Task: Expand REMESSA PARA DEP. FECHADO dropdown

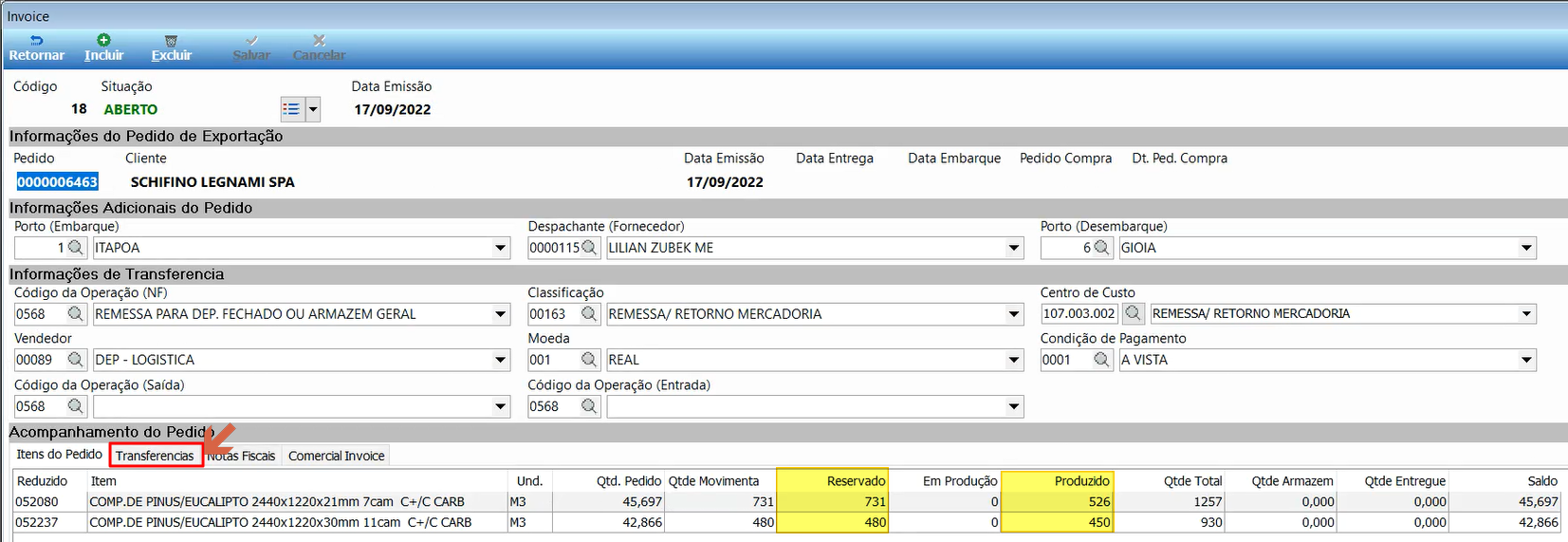Action: click(501, 314)
